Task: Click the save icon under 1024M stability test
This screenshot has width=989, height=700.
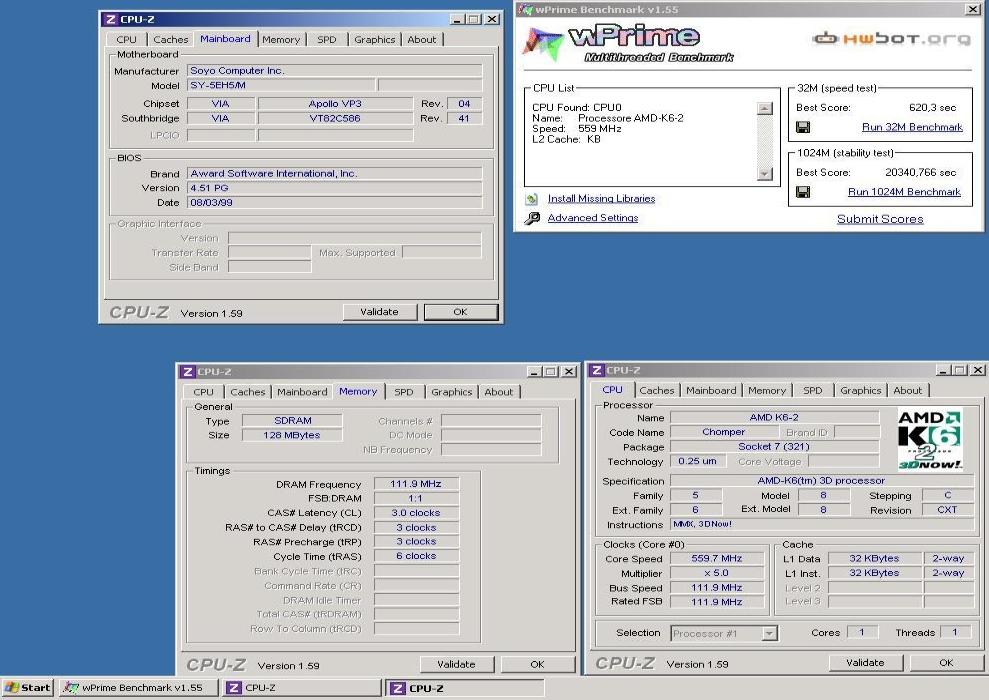Action: [803, 192]
